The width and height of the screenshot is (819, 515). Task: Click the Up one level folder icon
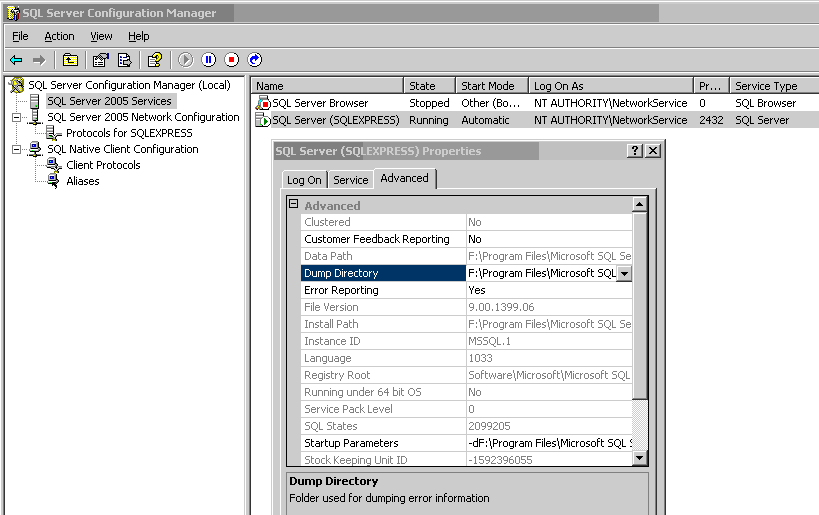[70, 60]
